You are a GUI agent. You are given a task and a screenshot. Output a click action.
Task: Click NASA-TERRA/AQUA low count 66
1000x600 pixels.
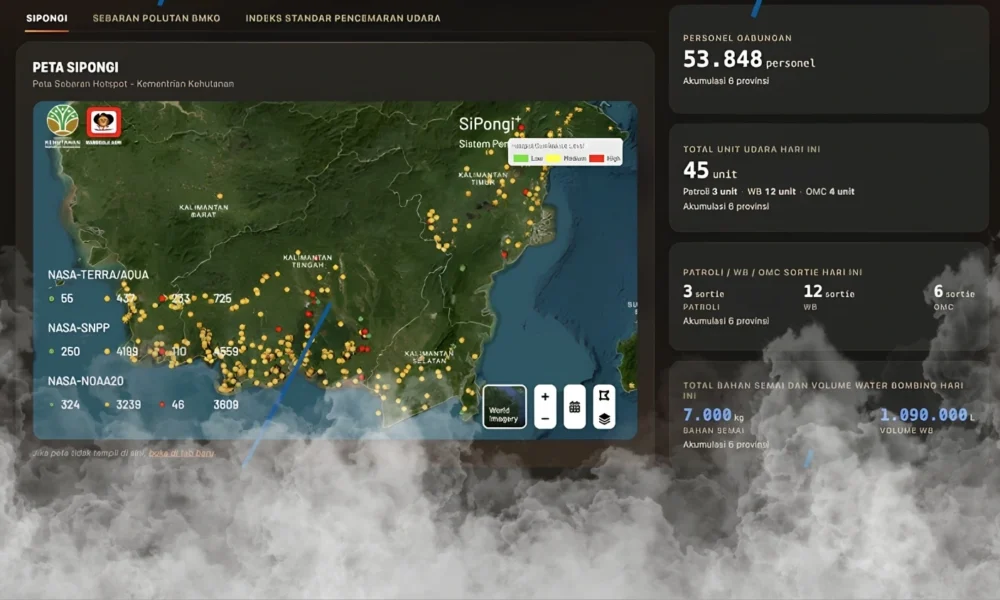click(x=67, y=298)
